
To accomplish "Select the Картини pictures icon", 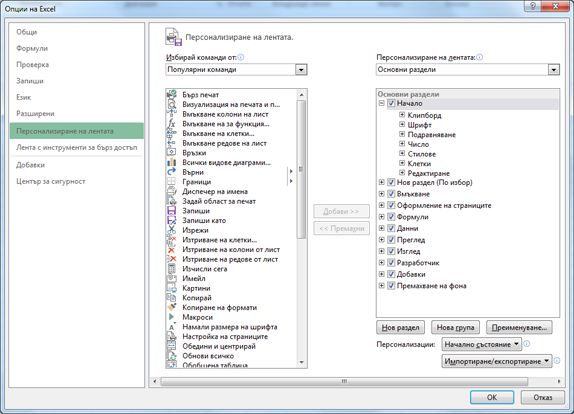I will pyautogui.click(x=171, y=288).
